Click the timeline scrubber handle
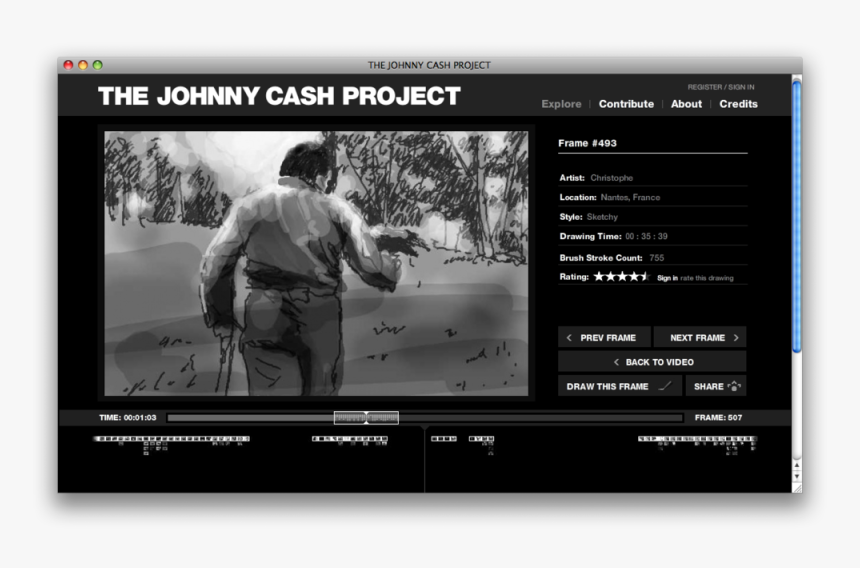 point(366,418)
